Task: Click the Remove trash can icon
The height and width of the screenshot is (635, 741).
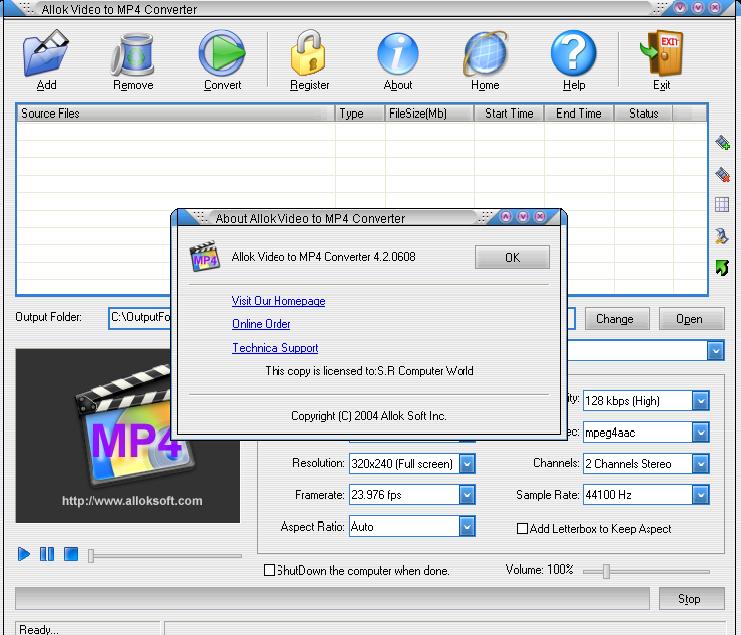Action: pos(133,54)
